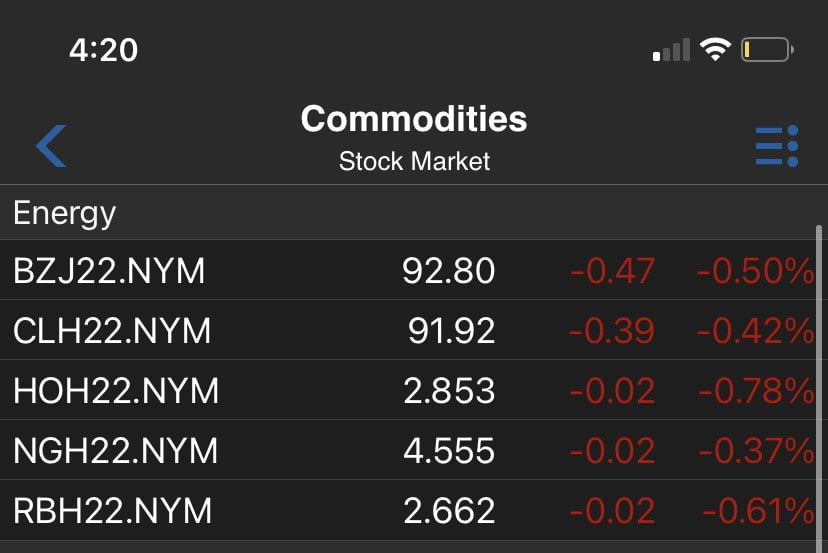Tap the Stock Market subtitle
This screenshot has width=828, height=553.
(x=414, y=161)
